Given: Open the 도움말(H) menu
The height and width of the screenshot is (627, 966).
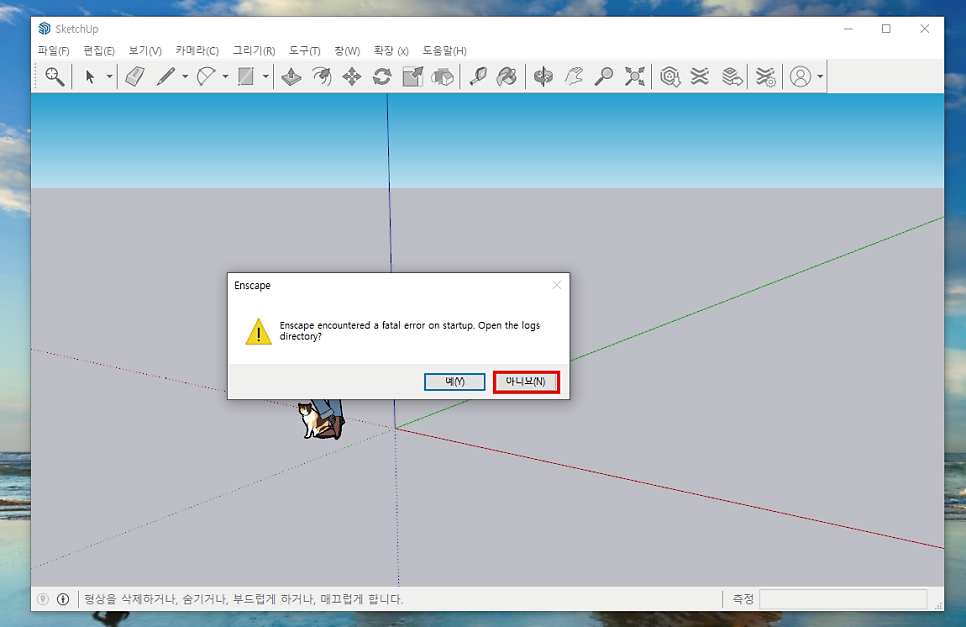Looking at the screenshot, I should 444,51.
